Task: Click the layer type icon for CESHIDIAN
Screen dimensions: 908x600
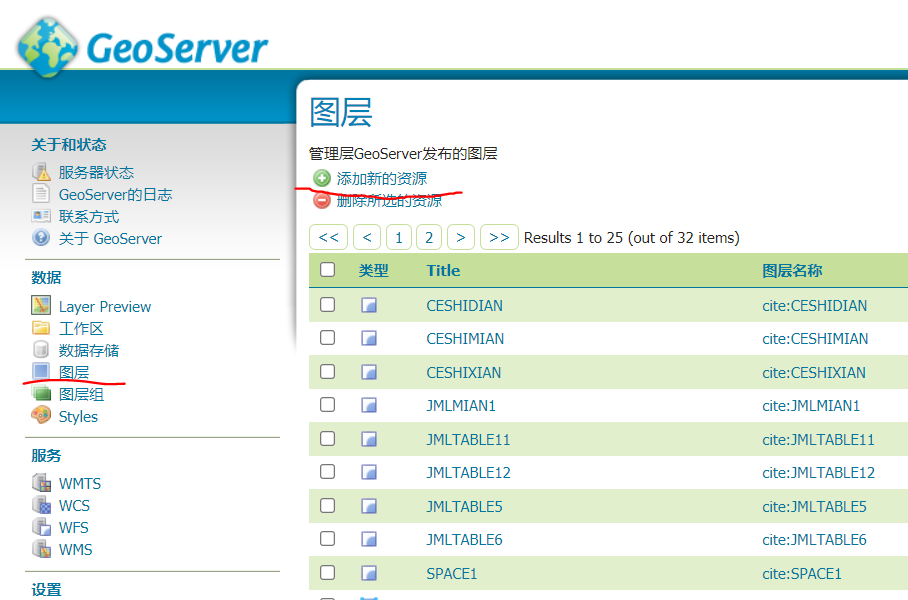Action: [369, 305]
